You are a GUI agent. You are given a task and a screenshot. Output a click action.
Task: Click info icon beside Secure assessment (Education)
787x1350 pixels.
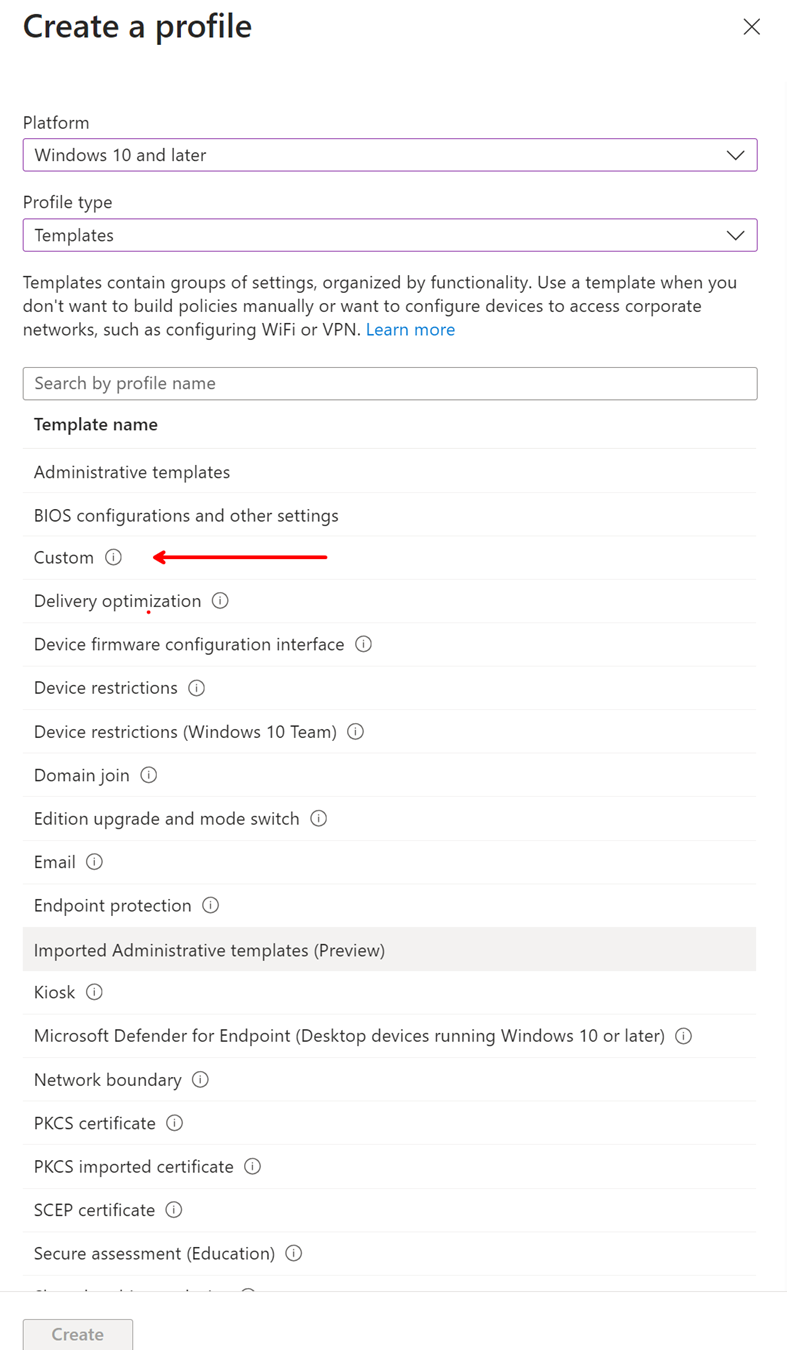click(x=294, y=1253)
